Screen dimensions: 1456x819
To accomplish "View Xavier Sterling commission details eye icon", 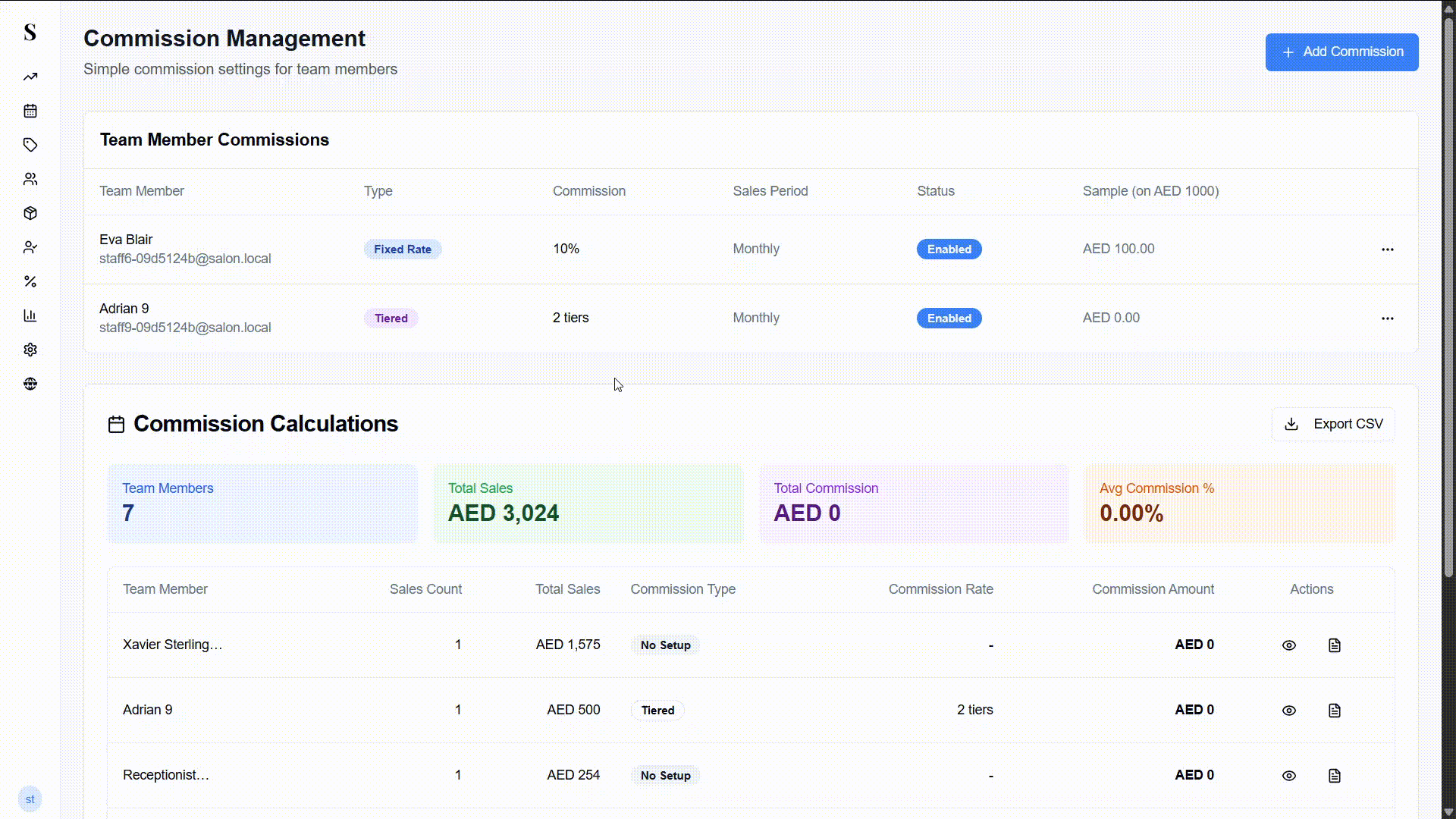I will pyautogui.click(x=1288, y=645).
